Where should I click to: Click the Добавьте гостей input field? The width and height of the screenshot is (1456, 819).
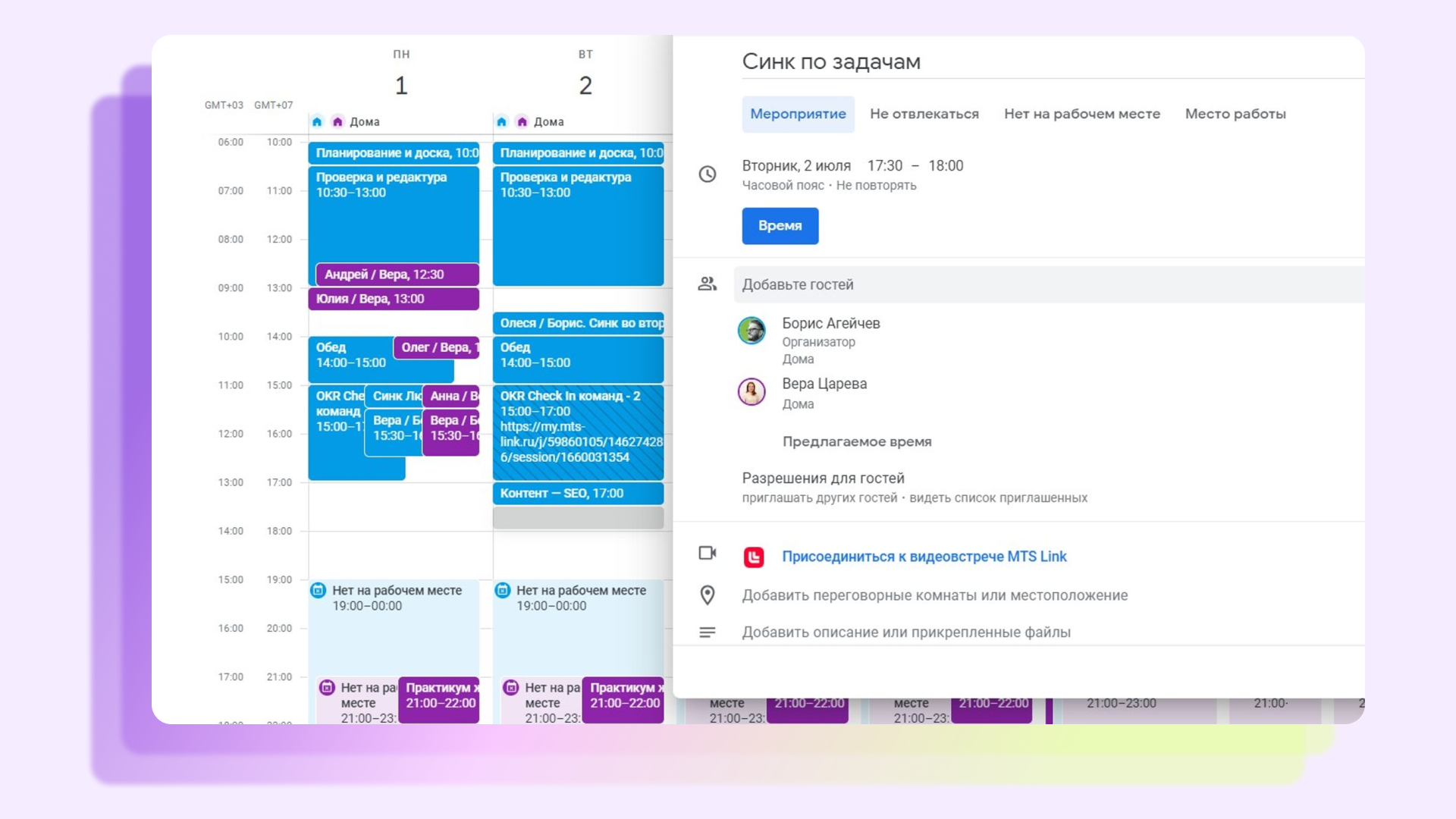1049,284
